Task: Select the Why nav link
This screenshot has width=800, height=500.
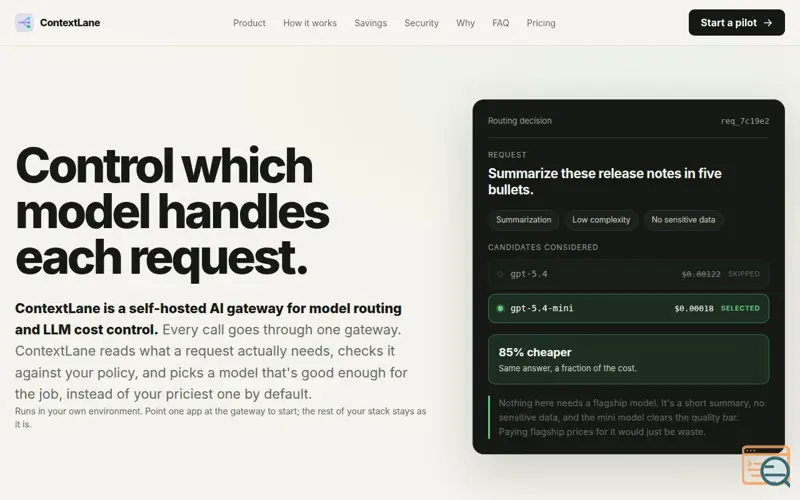Action: point(465,23)
